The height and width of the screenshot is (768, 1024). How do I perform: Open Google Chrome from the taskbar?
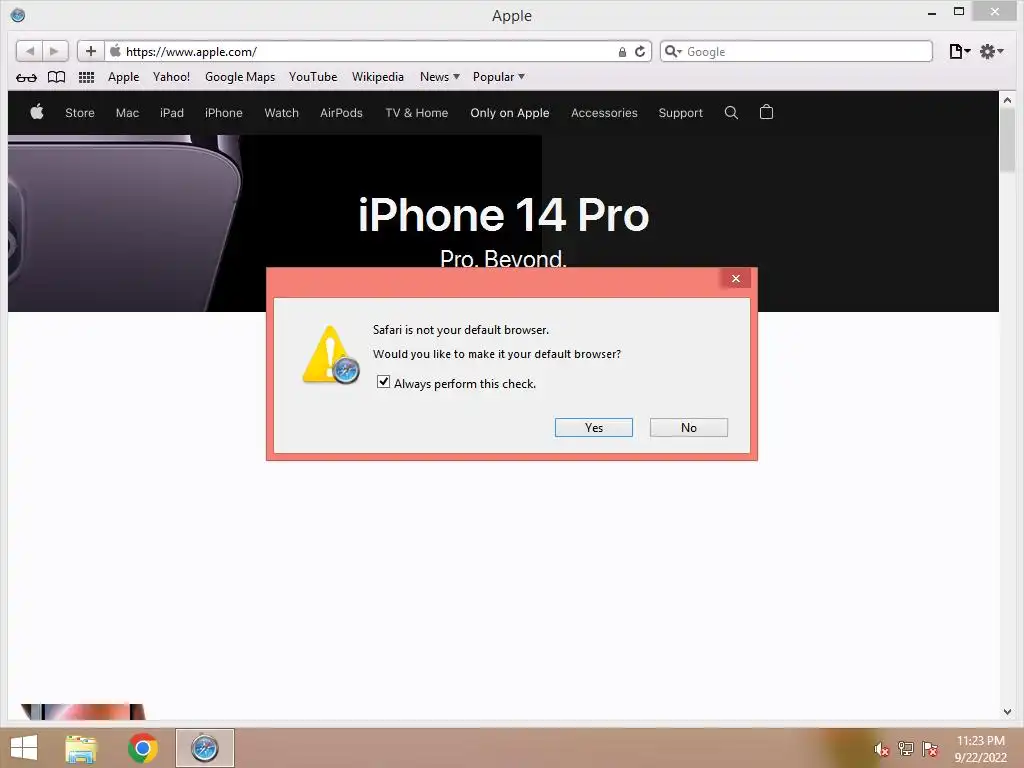pos(142,748)
